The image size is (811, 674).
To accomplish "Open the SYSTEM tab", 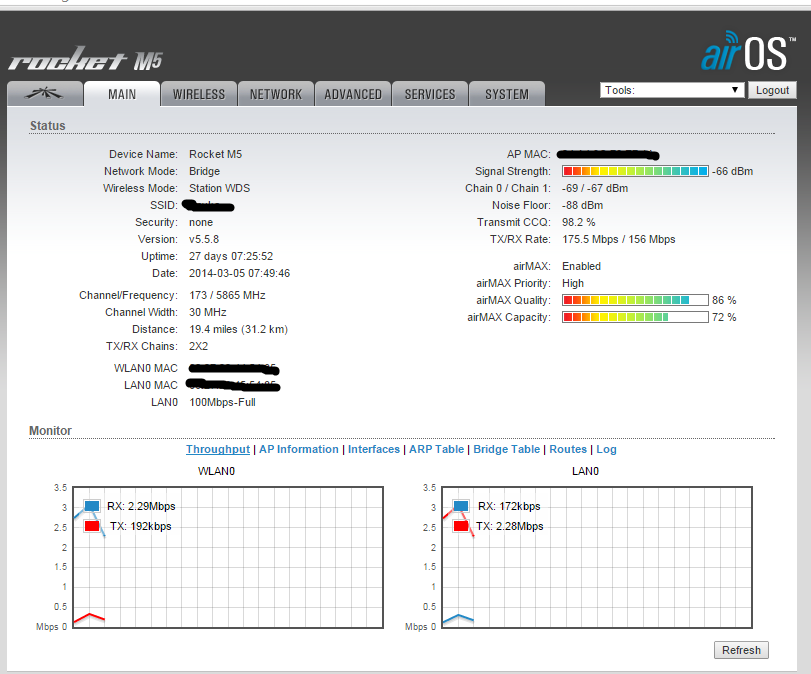I will pyautogui.click(x=507, y=94).
